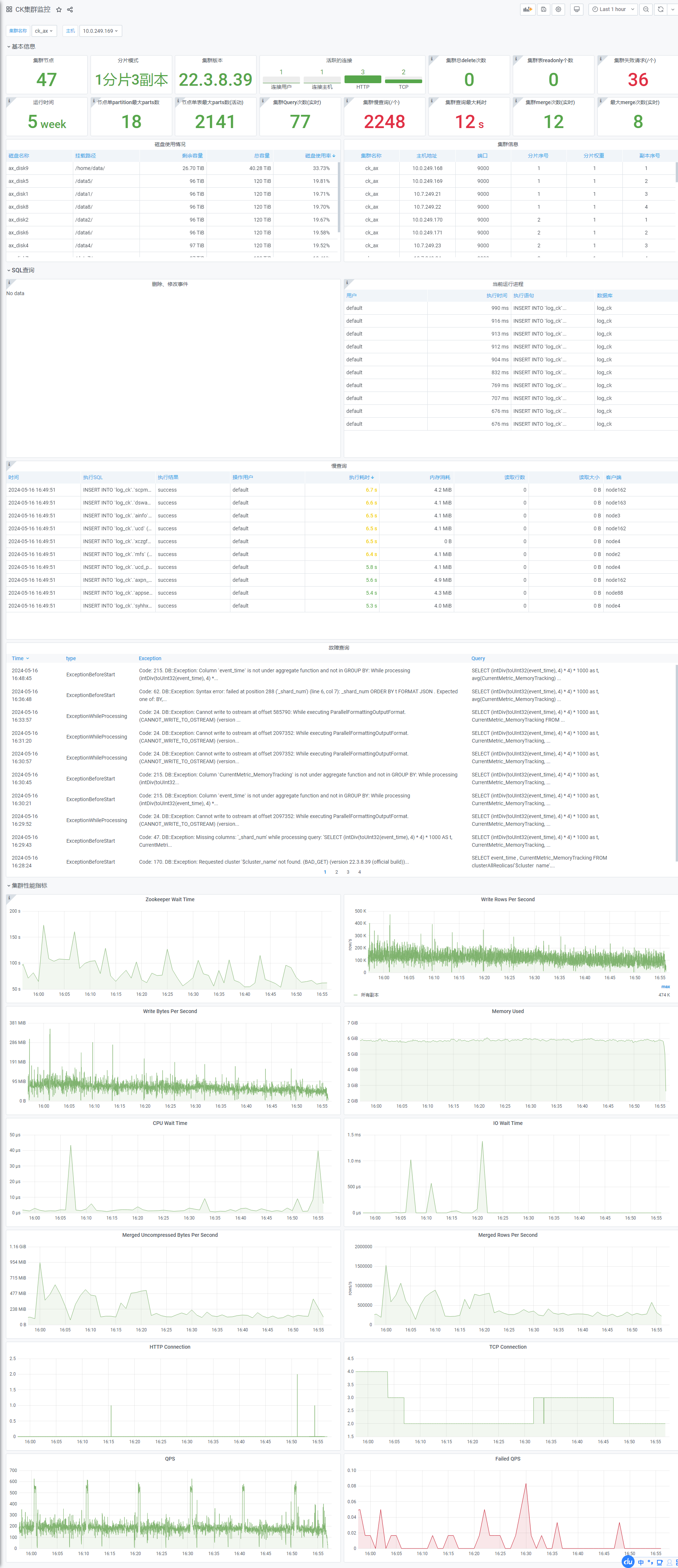Open the dashboard grid icon beside the title
The height and width of the screenshot is (1568, 678).
pos(9,10)
